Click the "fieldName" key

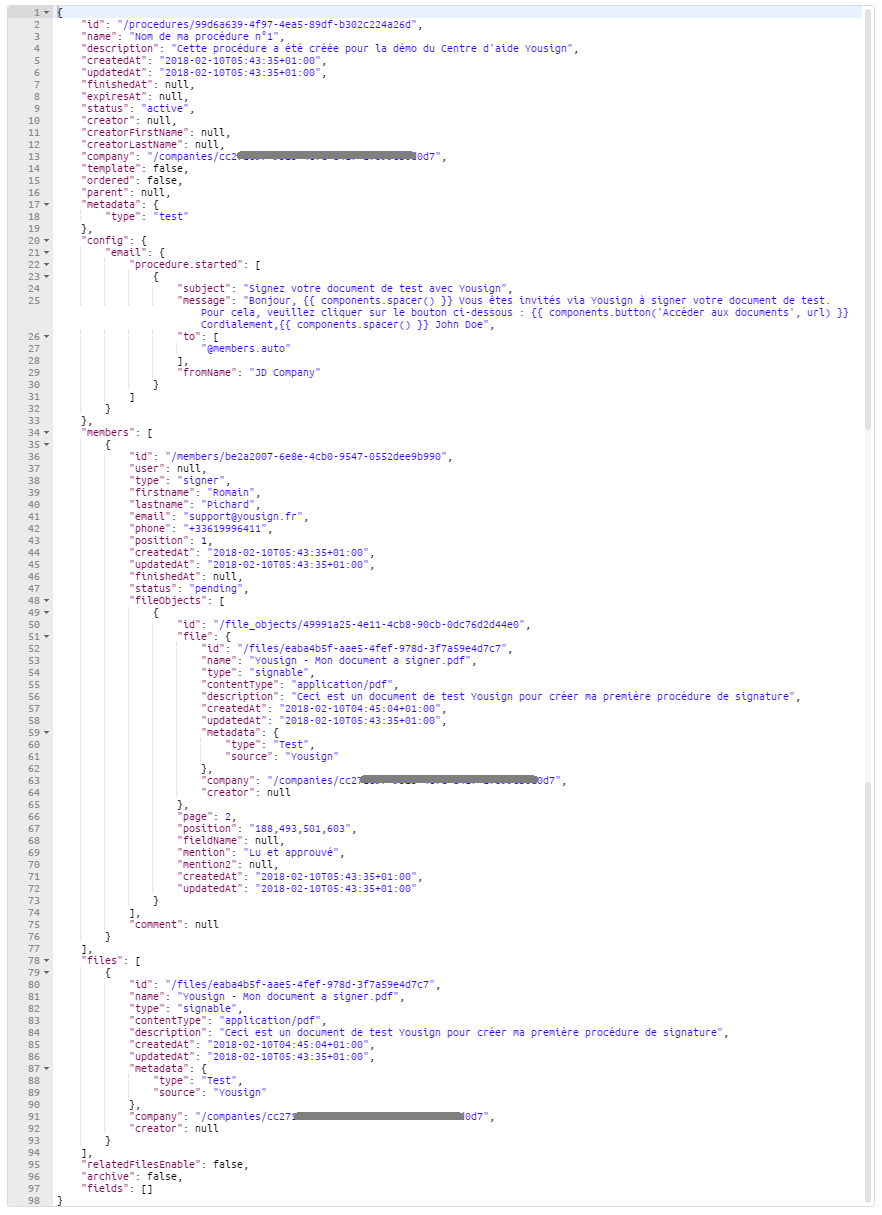208,840
